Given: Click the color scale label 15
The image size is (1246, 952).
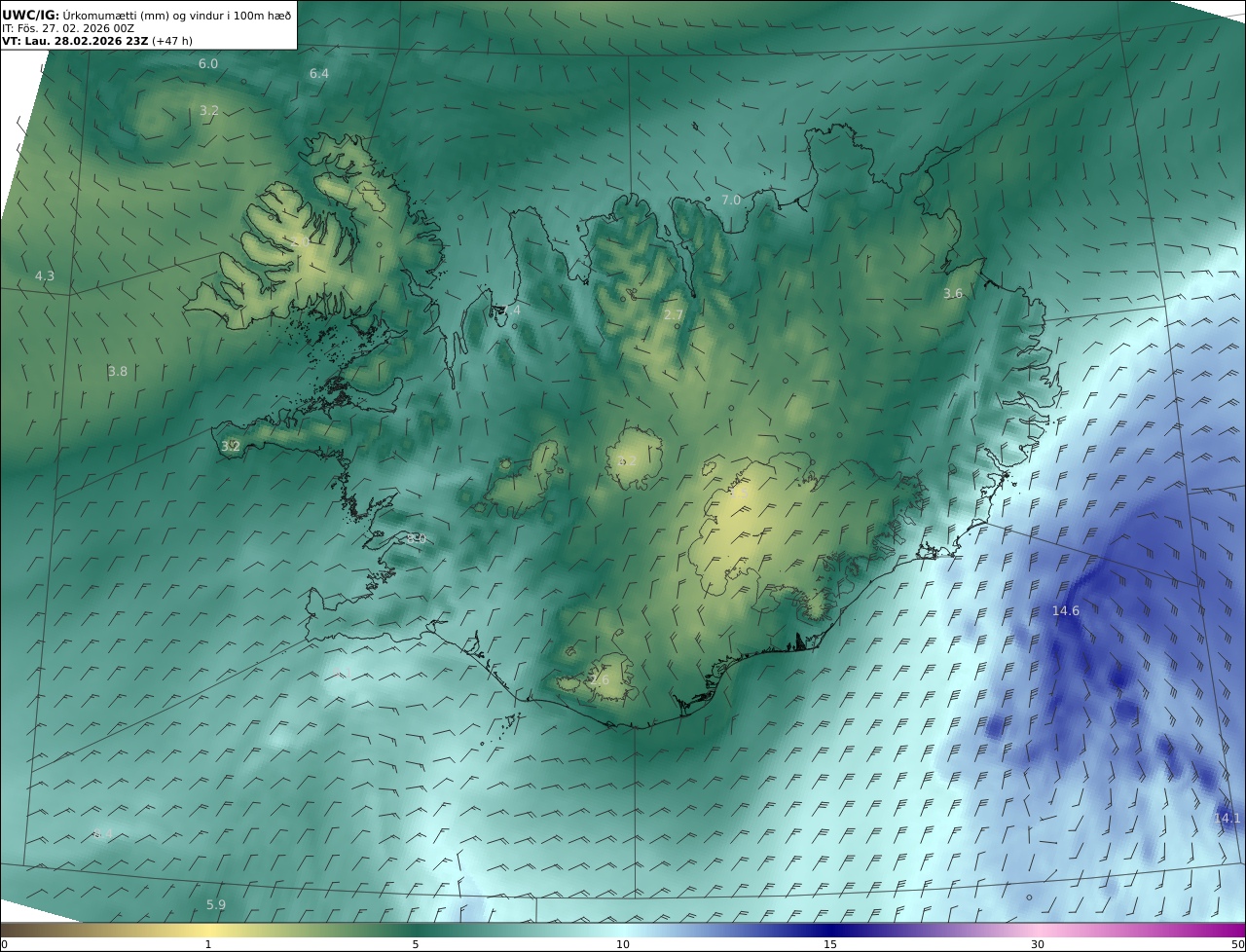Looking at the screenshot, I should click(830, 944).
